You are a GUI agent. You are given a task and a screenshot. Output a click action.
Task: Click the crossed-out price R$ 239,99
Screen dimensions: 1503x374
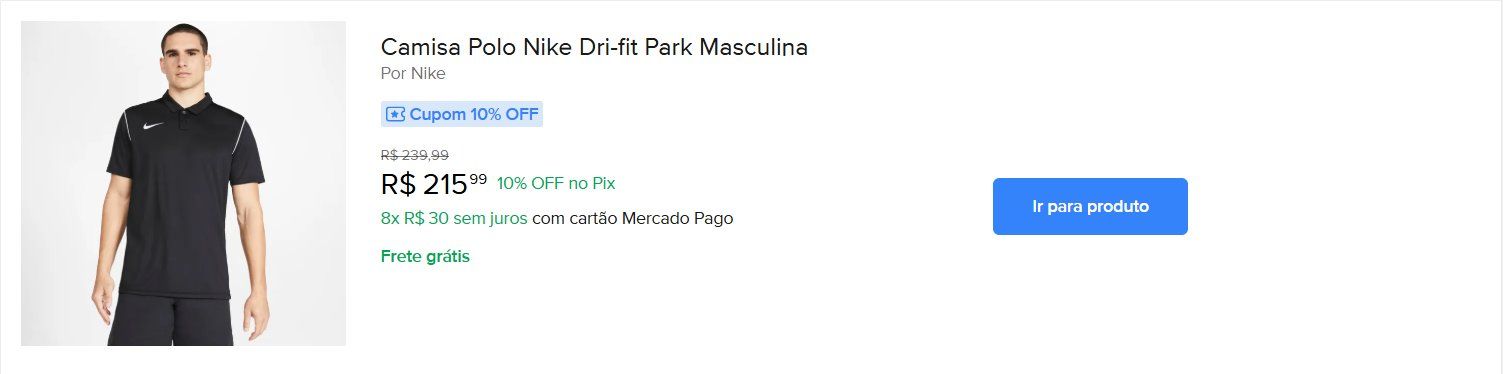pos(415,155)
